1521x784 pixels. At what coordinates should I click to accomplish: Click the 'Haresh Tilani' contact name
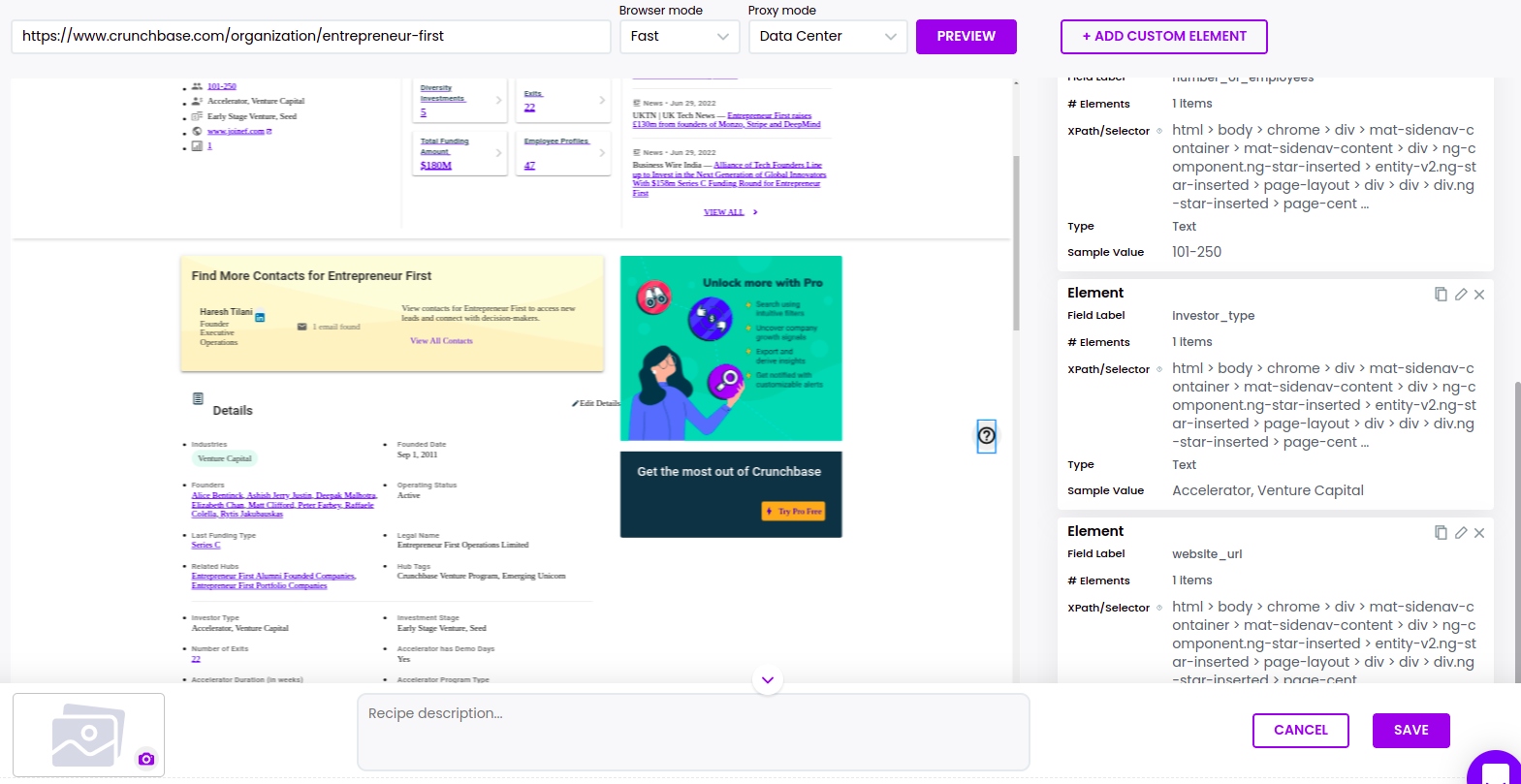pos(226,312)
